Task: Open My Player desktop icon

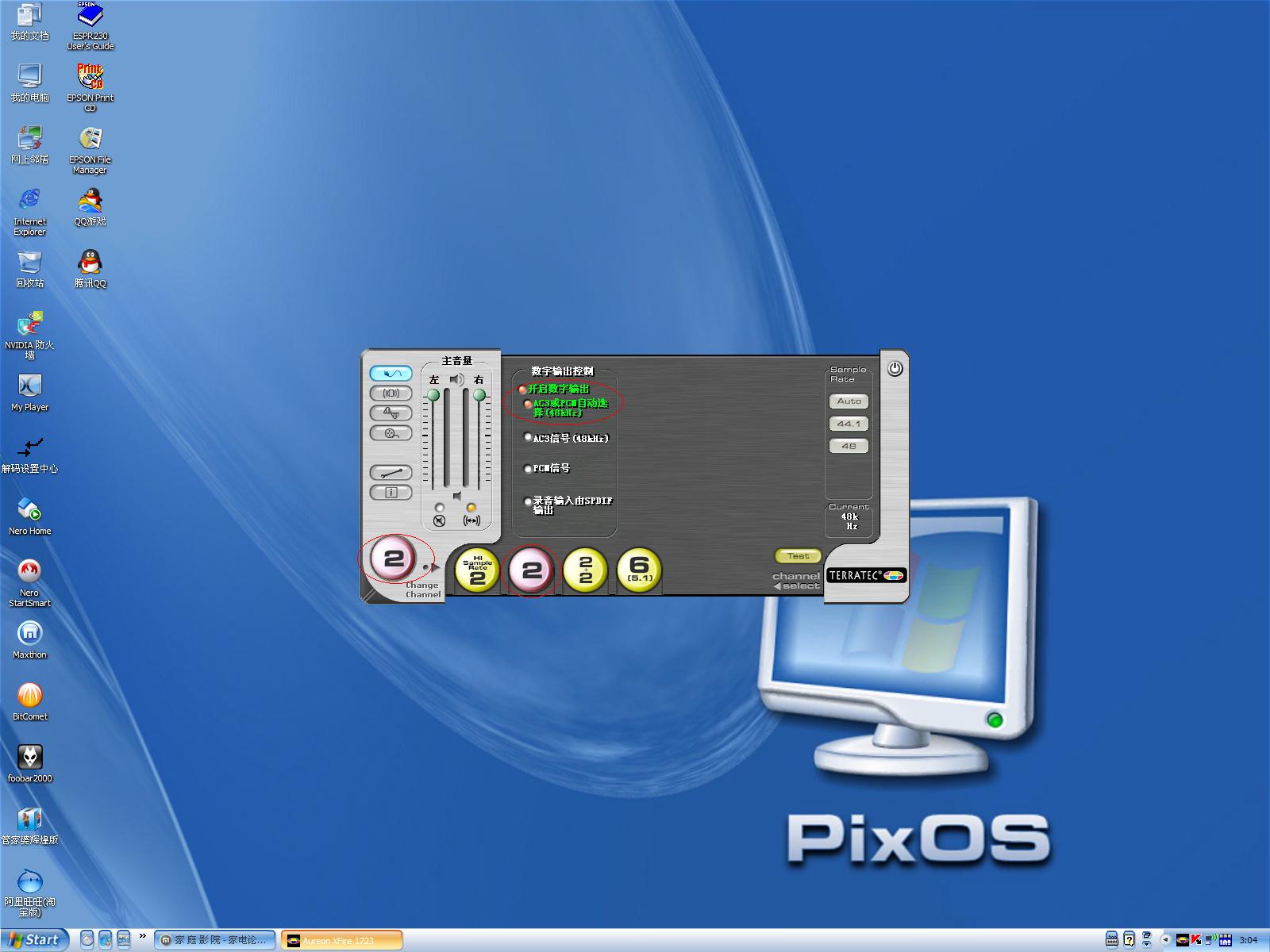Action: click(x=29, y=393)
